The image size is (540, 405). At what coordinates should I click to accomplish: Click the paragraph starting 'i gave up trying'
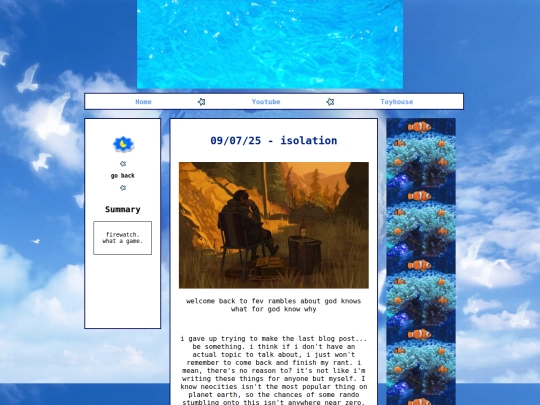274,370
